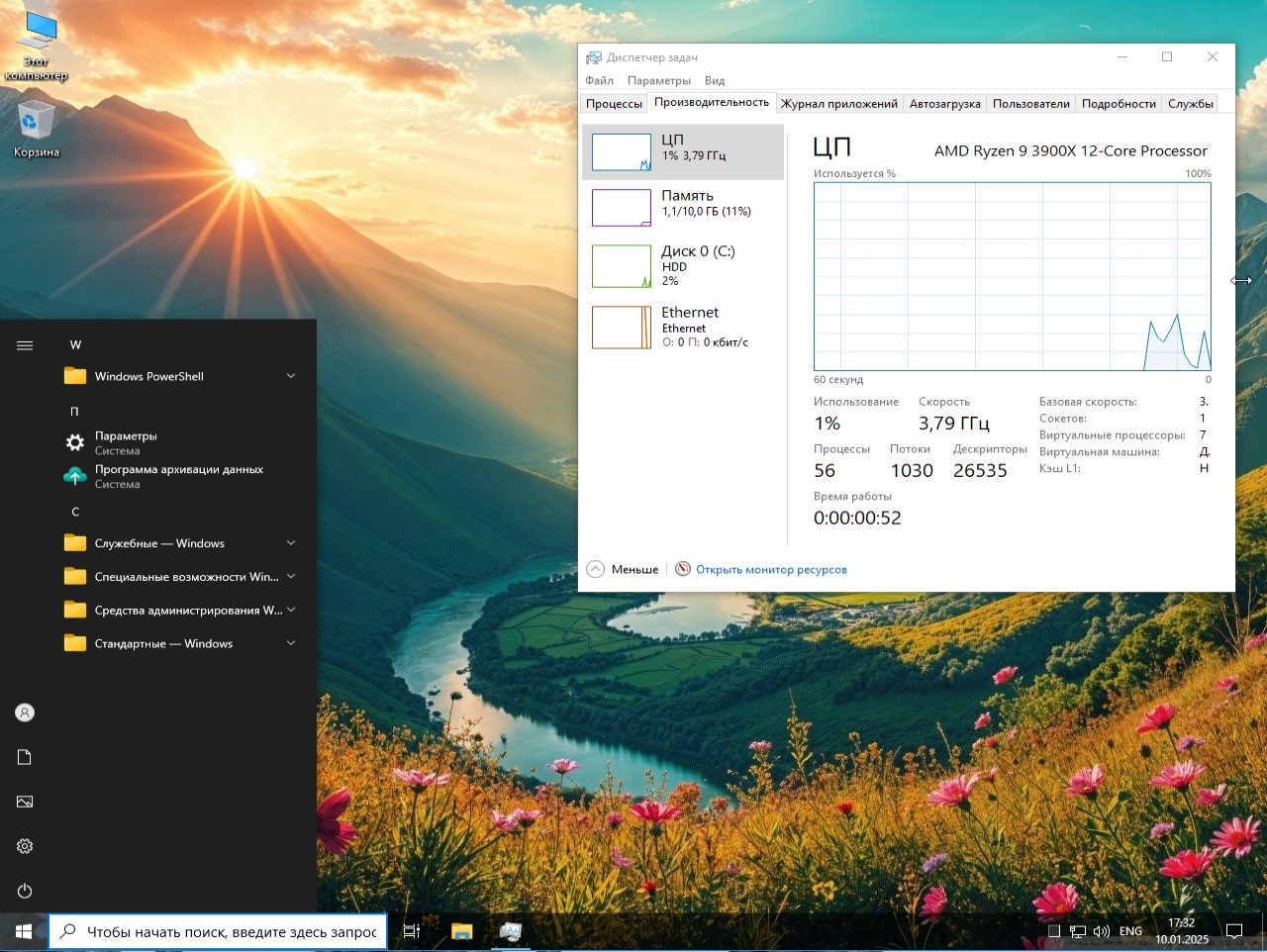
Task: Expand the Специальные возможности chevron
Action: (291, 576)
